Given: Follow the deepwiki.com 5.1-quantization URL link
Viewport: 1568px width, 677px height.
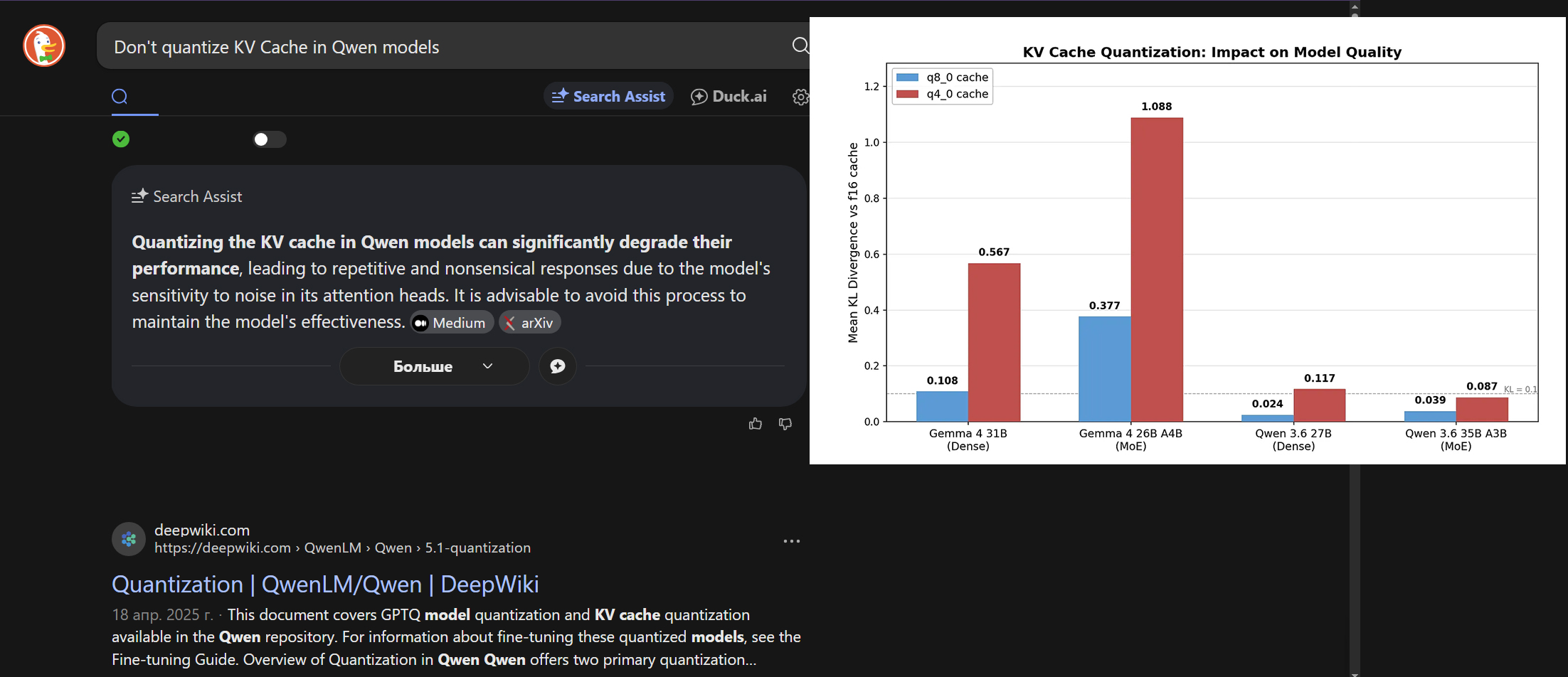Looking at the screenshot, I should 342,548.
